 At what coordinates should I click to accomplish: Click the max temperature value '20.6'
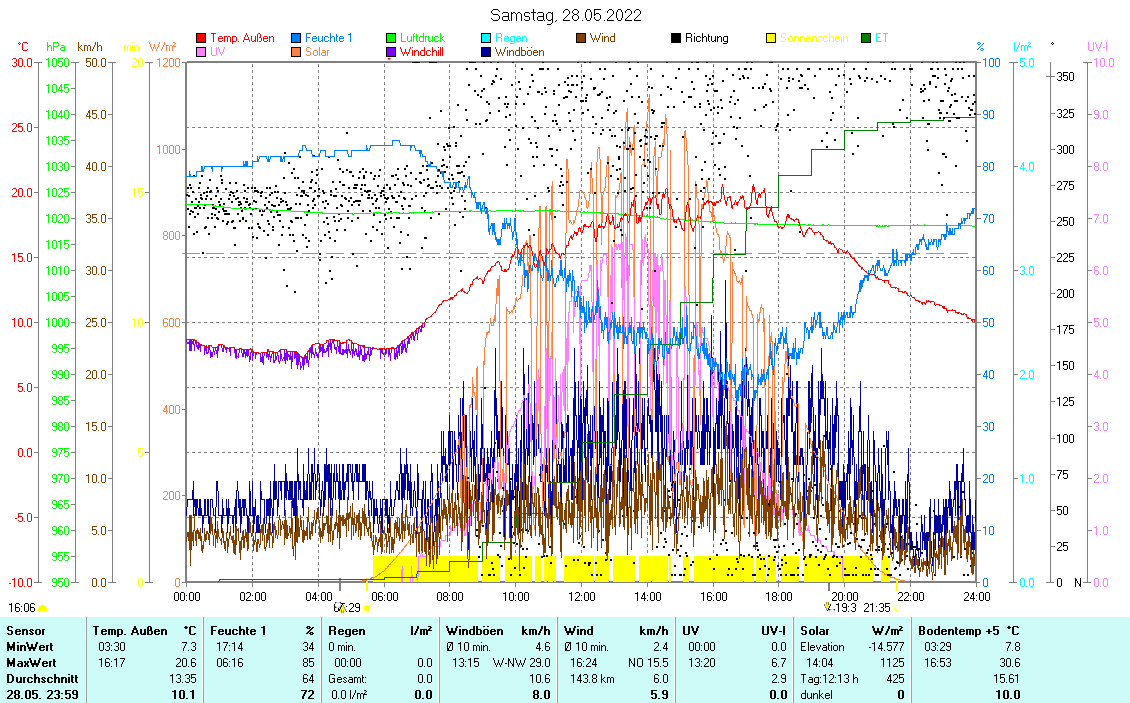pyautogui.click(x=185, y=663)
